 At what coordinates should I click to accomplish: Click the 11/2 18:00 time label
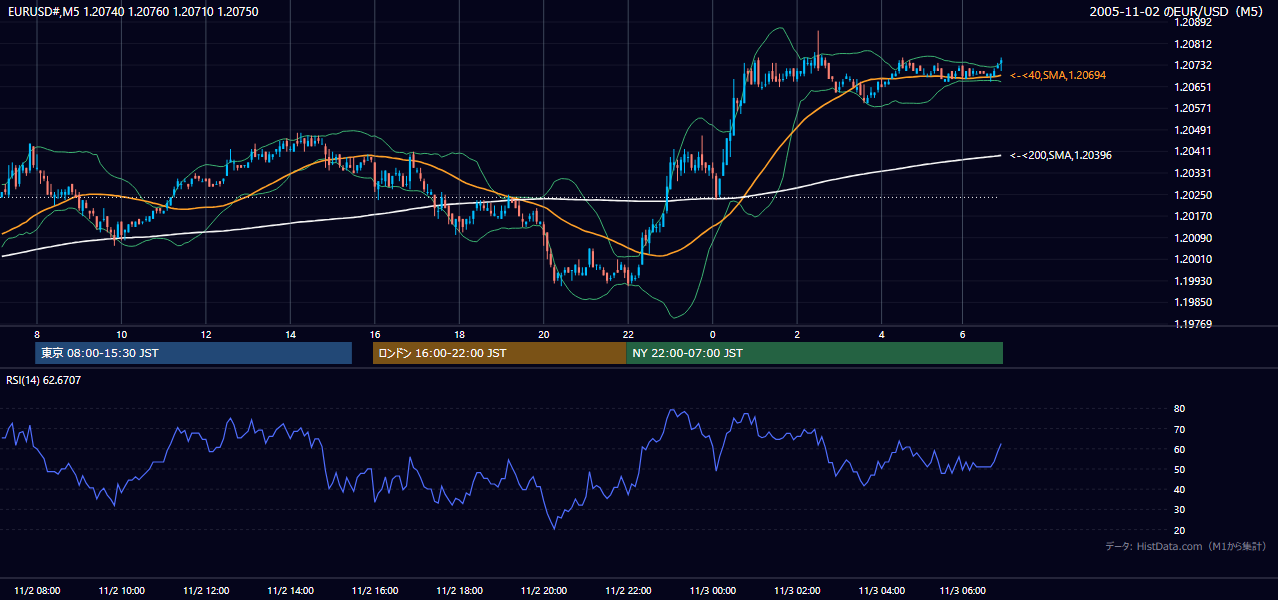(x=460, y=590)
